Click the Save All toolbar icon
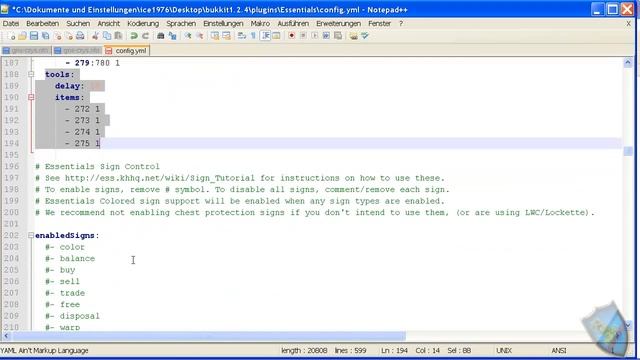Image resolution: width=640 pixels, height=360 pixels. 45,36
